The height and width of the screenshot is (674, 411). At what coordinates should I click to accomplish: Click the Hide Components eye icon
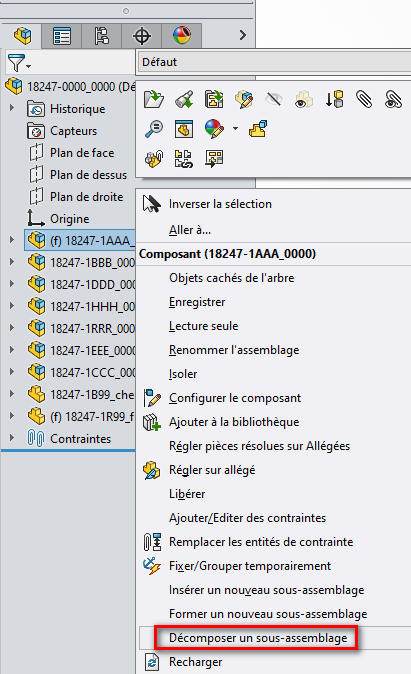tap(273, 99)
